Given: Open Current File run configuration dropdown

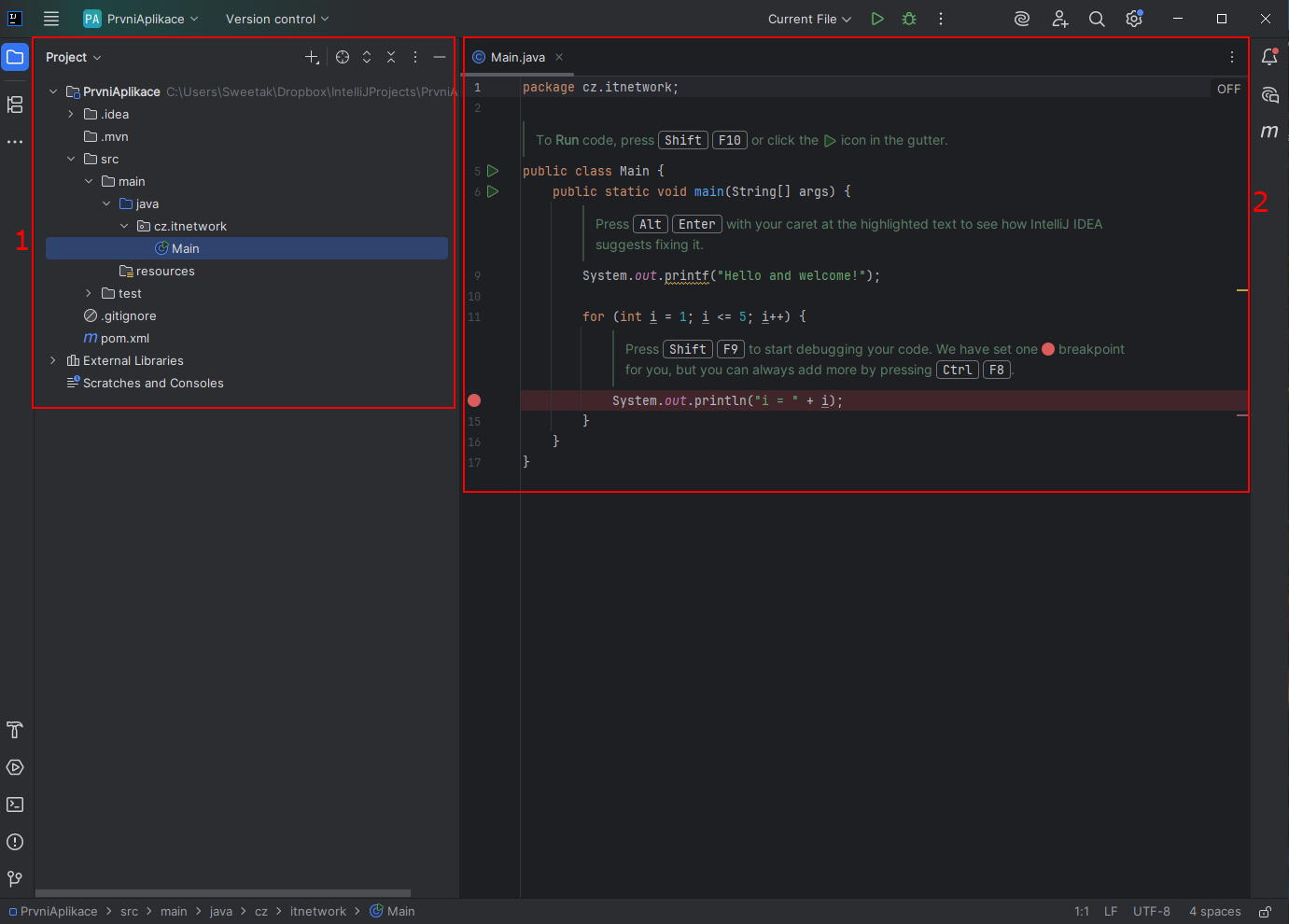Looking at the screenshot, I should point(809,19).
